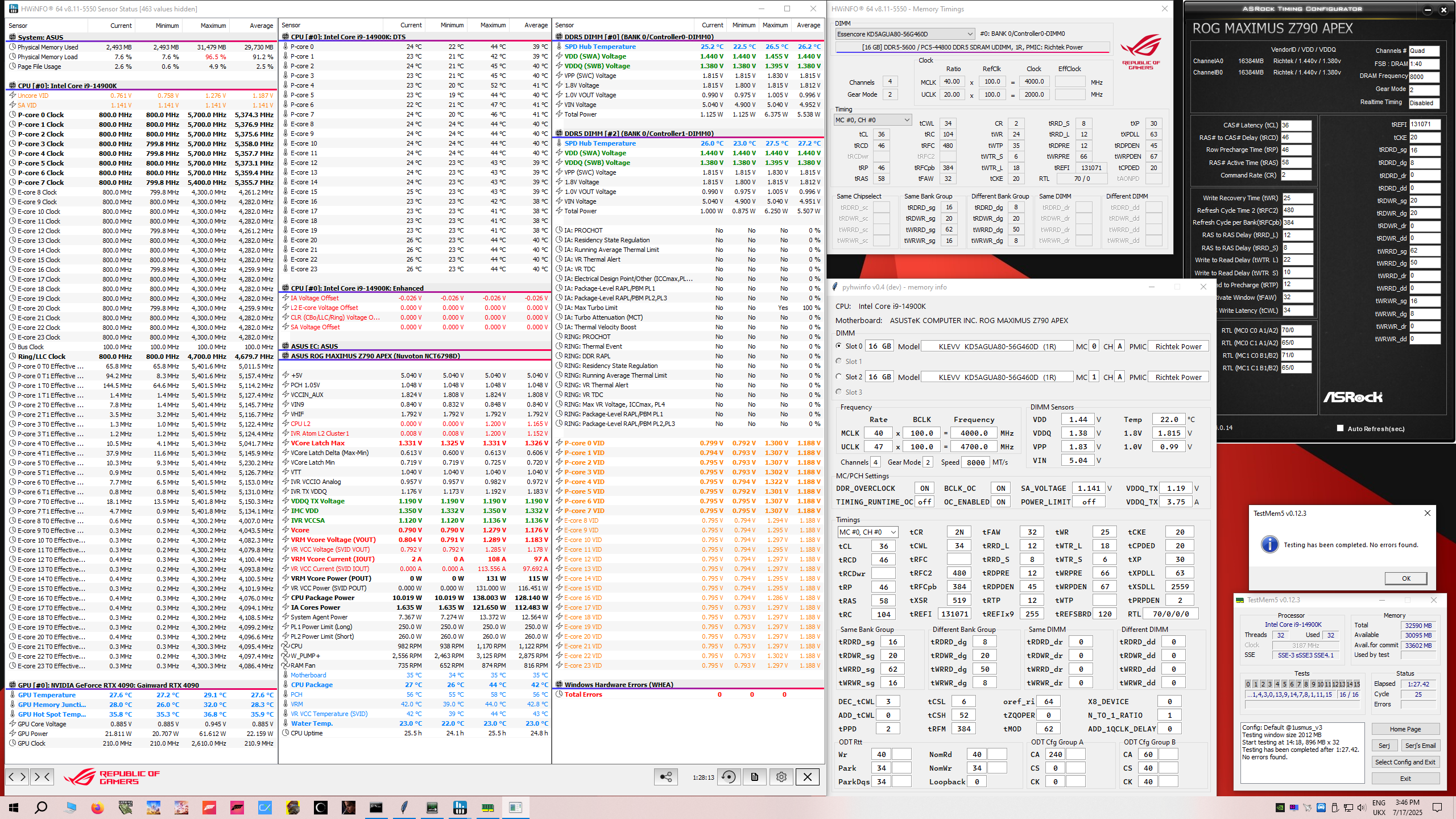Close sensors with the bottom X button

[x=807, y=777]
